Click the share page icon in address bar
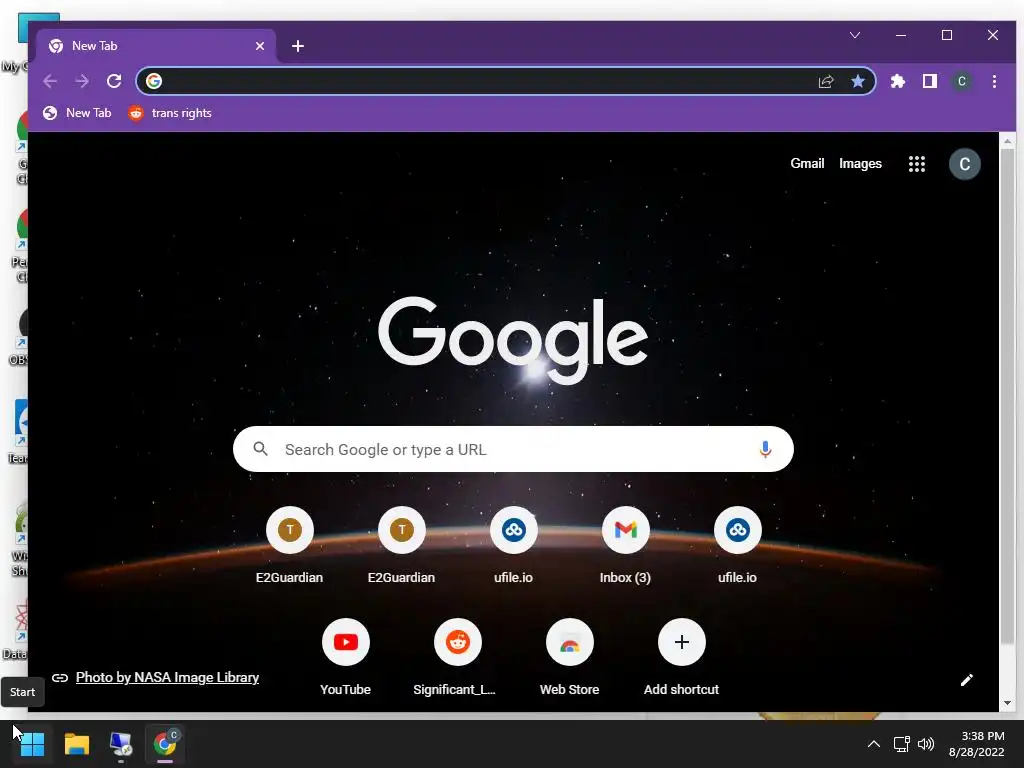Image resolution: width=1024 pixels, height=768 pixels. pos(825,81)
